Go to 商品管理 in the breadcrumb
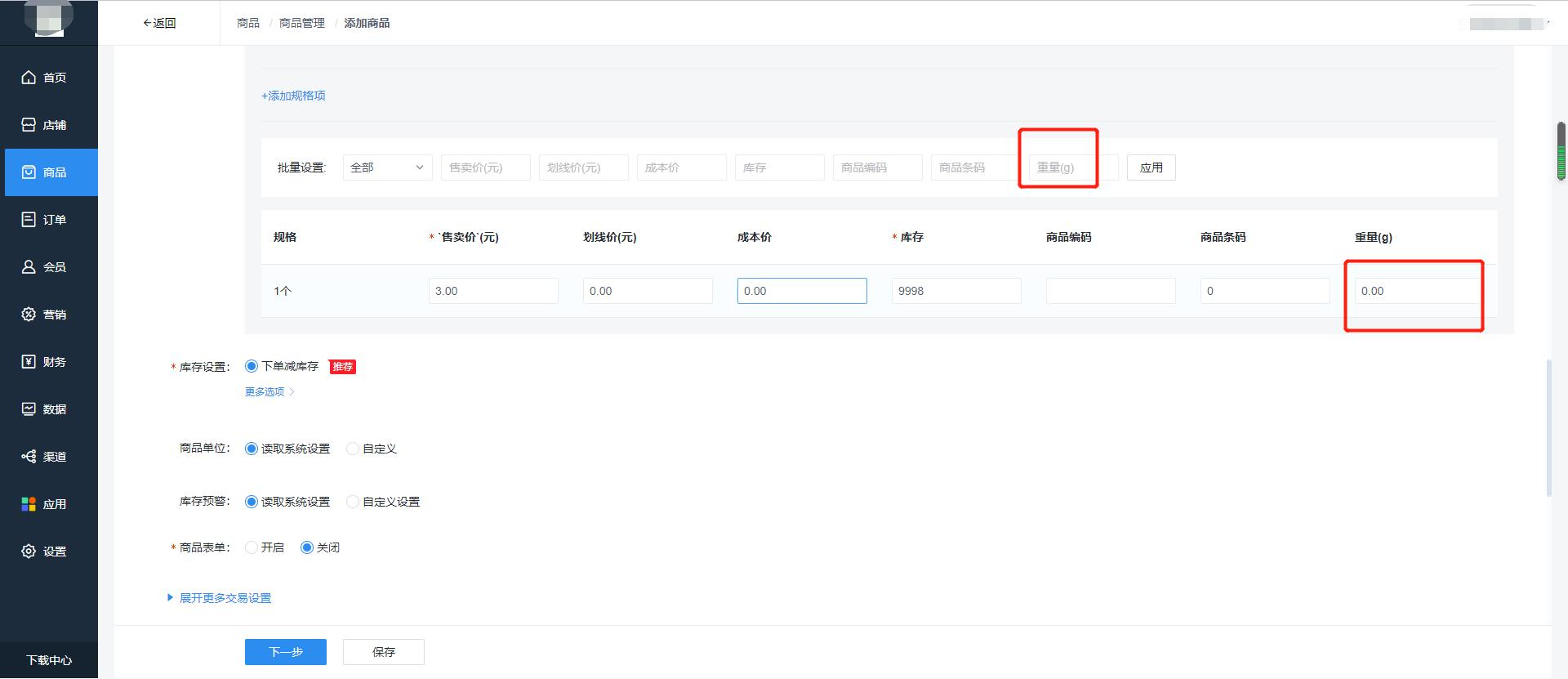Viewport: 1568px width, 679px height. (301, 23)
